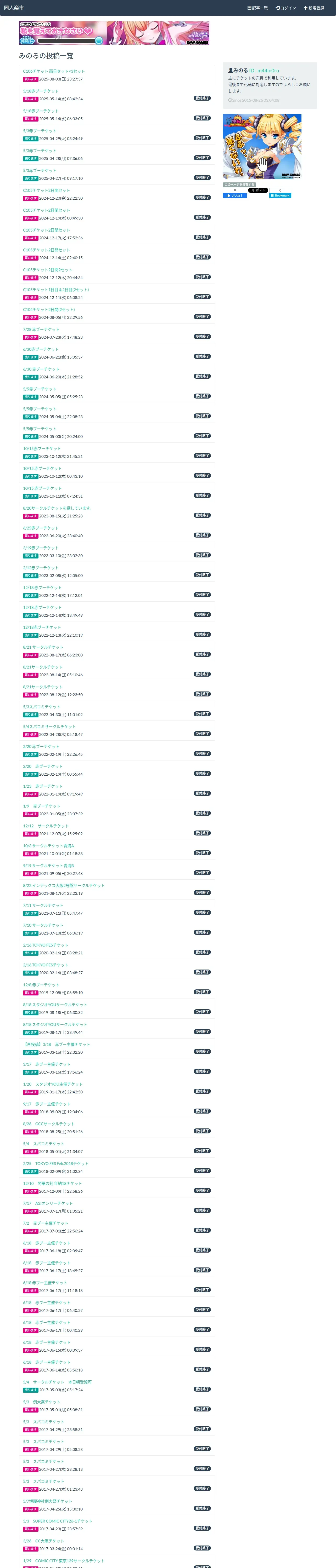336x1568 pixels.
Task: Click the Hatena B! Bookmark button
Action: click(280, 195)
